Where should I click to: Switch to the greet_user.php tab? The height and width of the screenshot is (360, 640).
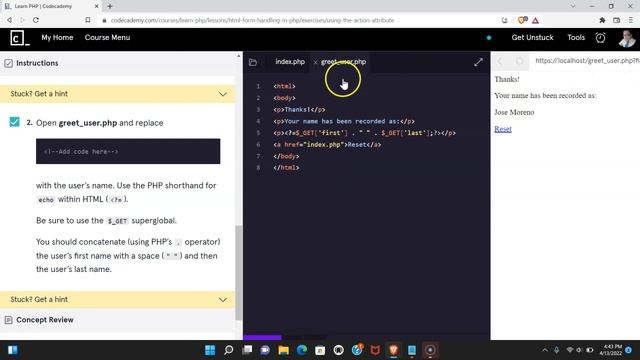[343, 62]
